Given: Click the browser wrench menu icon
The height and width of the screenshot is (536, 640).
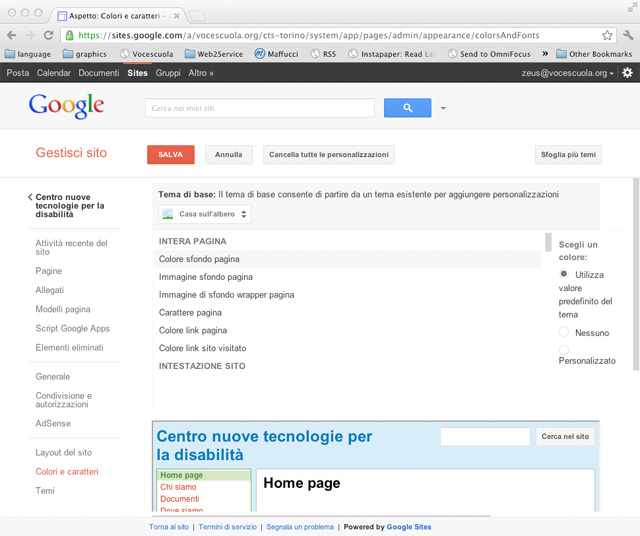Looking at the screenshot, I should point(628,35).
